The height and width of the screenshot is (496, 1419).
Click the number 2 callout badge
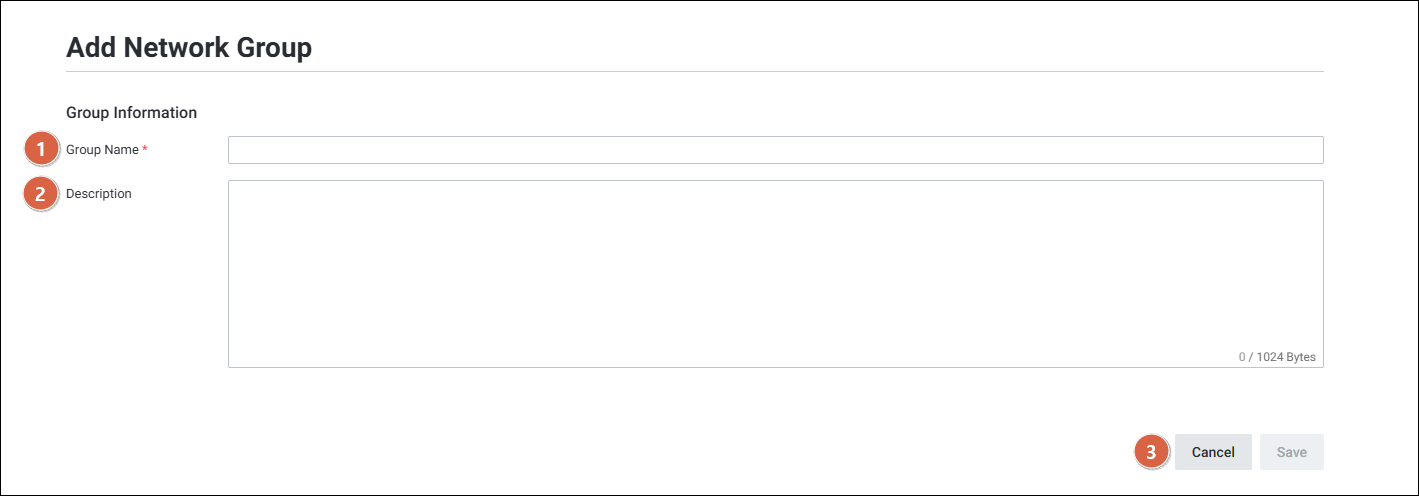40,194
